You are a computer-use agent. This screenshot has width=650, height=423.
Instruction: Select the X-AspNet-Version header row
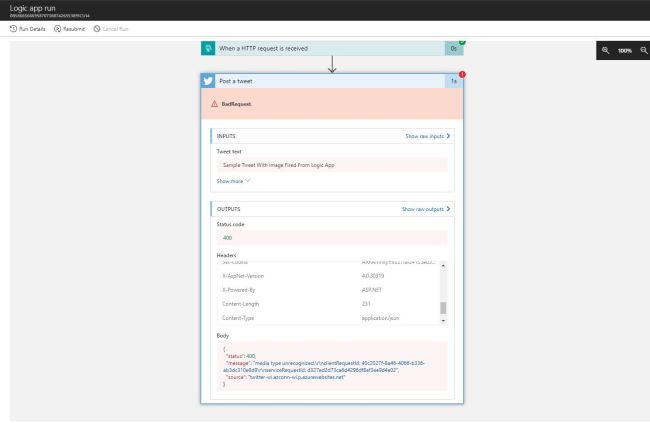pos(328,276)
